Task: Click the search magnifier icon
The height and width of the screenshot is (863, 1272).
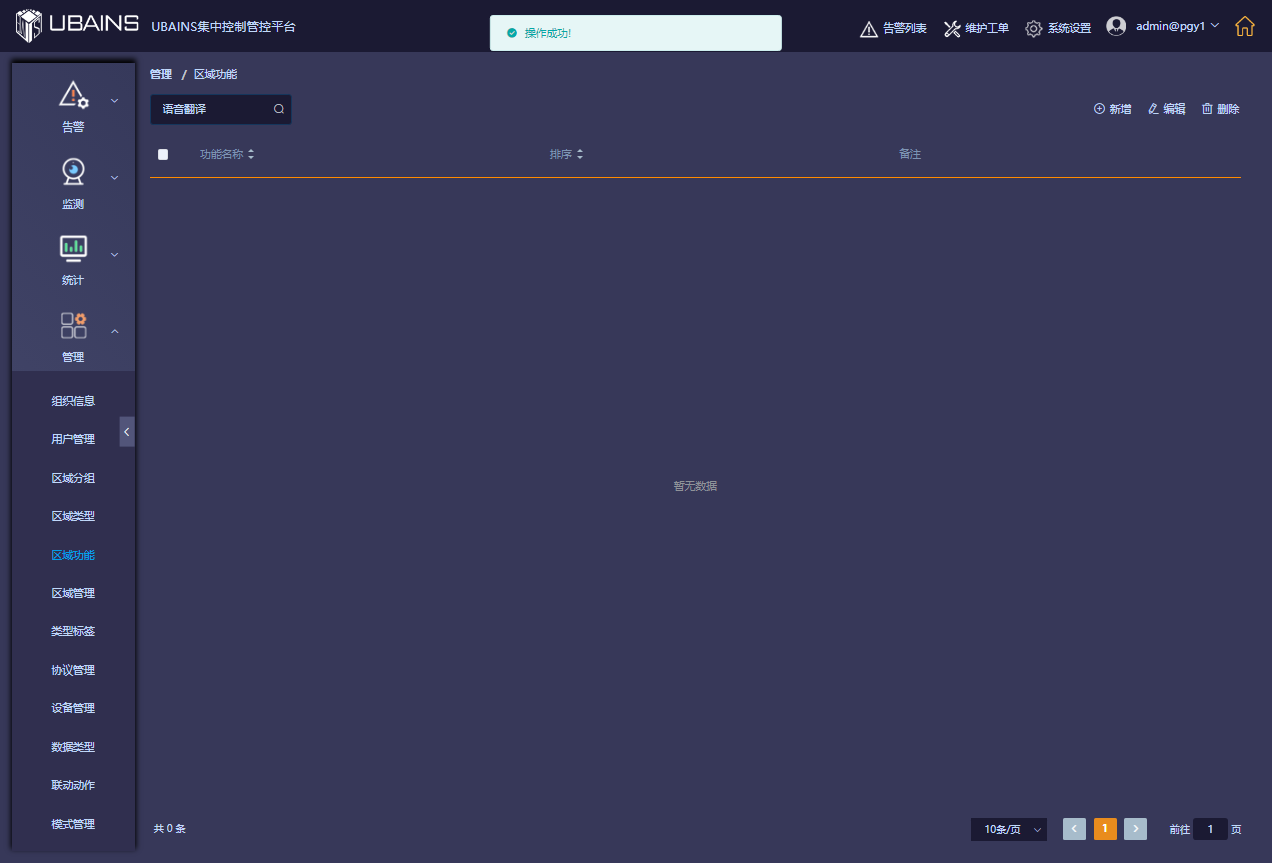Action: coord(279,109)
